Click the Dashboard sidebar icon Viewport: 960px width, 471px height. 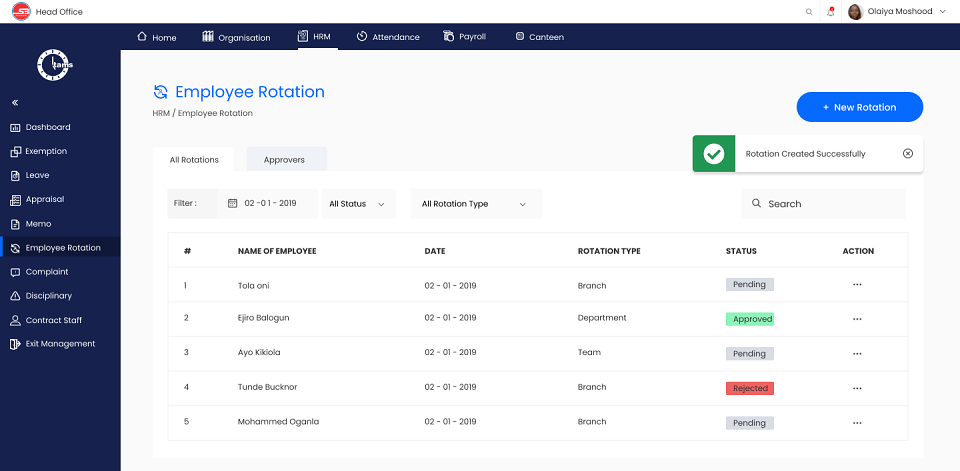tap(15, 127)
